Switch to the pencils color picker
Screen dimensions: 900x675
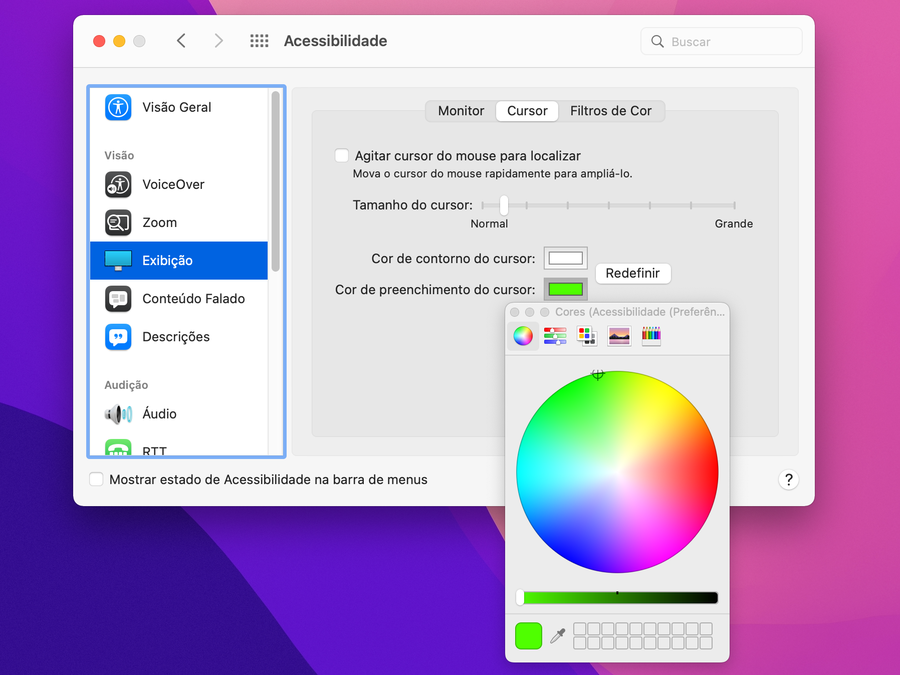click(x=651, y=336)
